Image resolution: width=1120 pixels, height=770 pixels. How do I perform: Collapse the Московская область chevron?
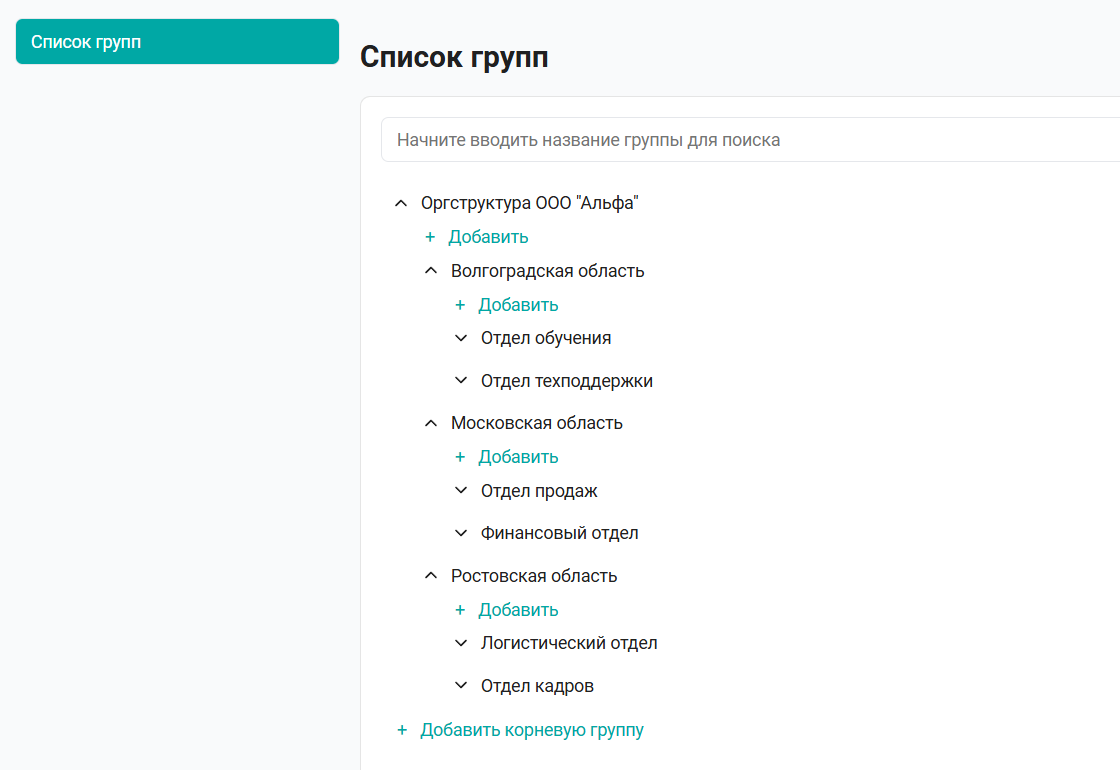pos(431,424)
